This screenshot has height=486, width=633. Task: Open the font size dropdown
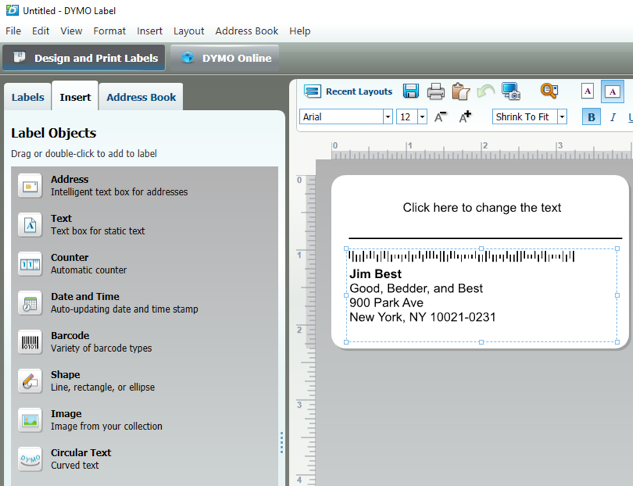423,117
